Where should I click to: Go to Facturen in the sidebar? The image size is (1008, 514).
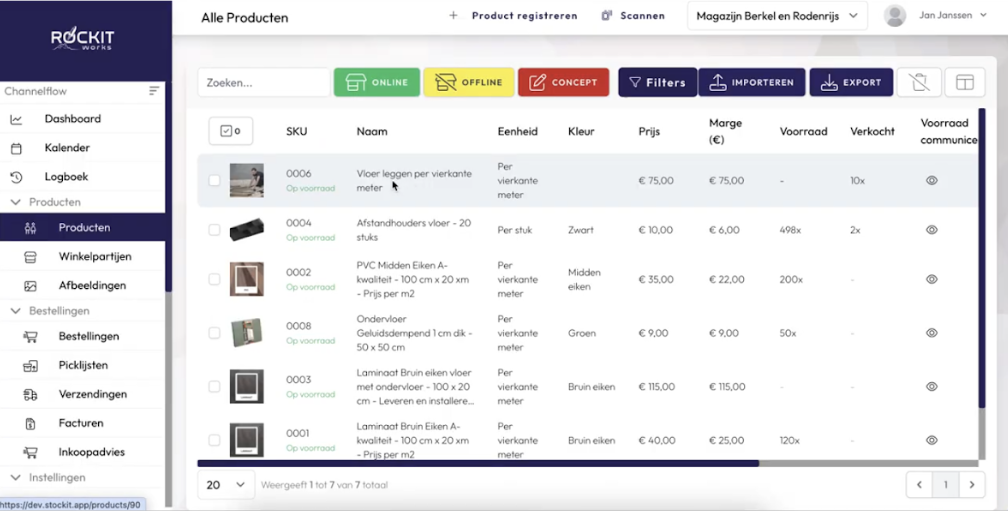coord(80,423)
